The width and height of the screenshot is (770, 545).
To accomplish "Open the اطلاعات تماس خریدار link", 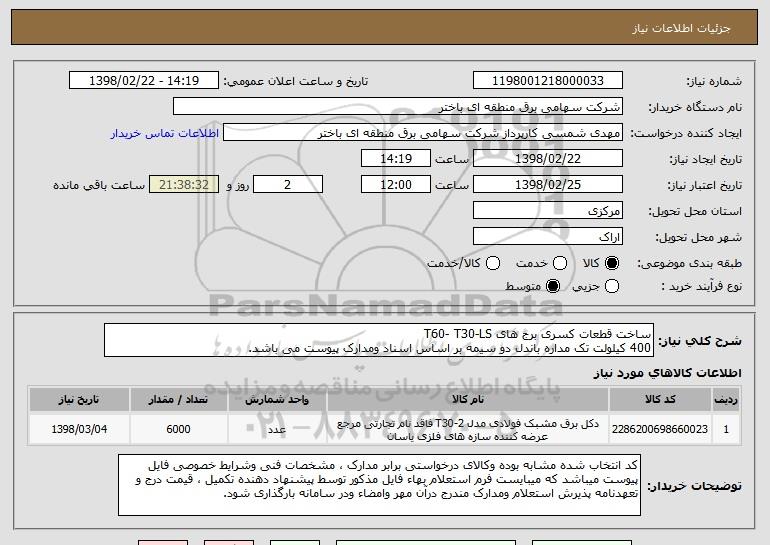I will pyautogui.click(x=165, y=133).
